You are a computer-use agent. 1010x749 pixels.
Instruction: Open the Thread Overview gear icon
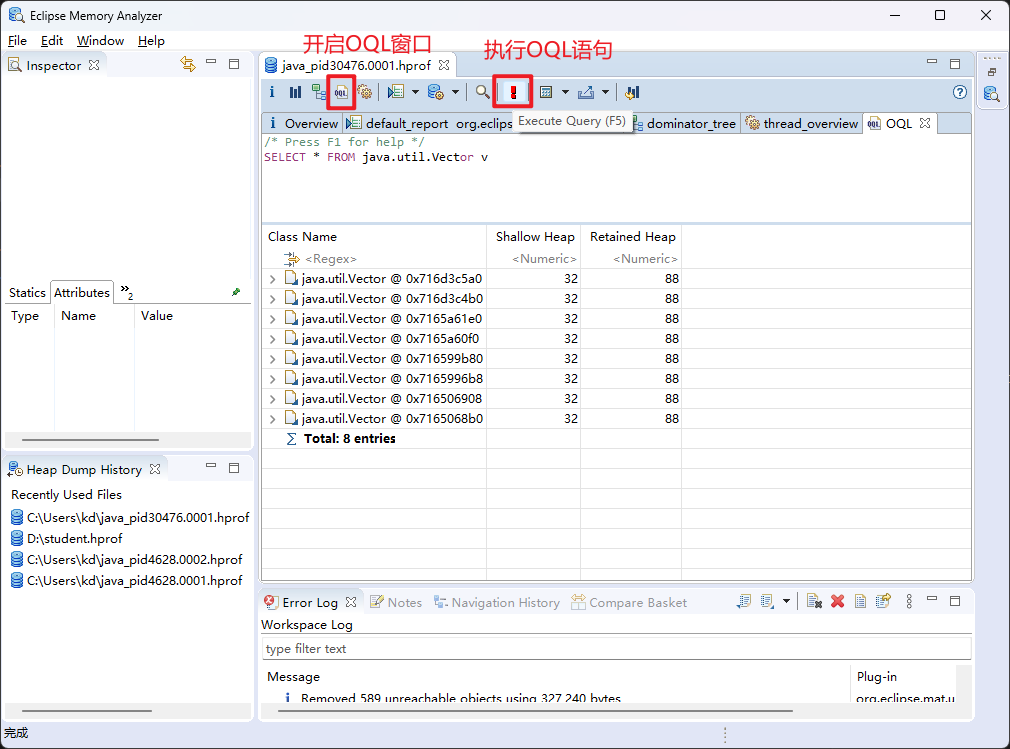click(365, 92)
